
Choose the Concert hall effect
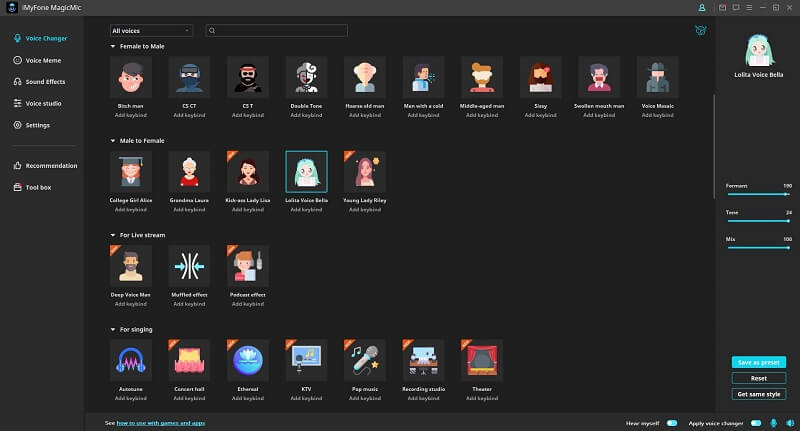point(189,360)
